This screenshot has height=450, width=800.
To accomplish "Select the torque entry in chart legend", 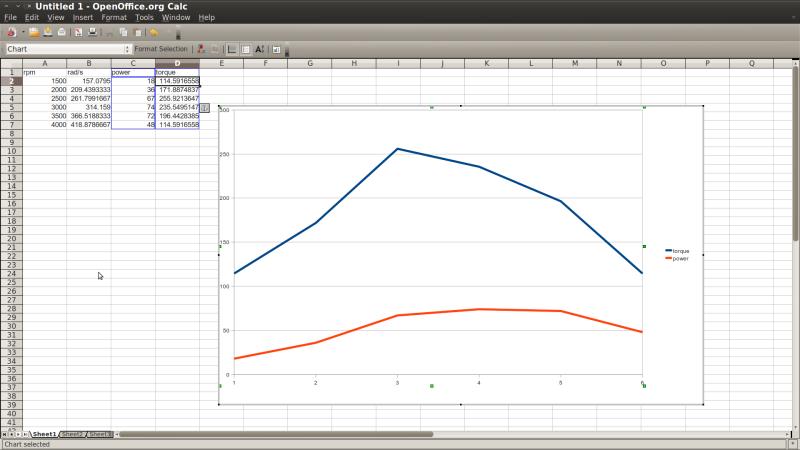I will [x=680, y=251].
